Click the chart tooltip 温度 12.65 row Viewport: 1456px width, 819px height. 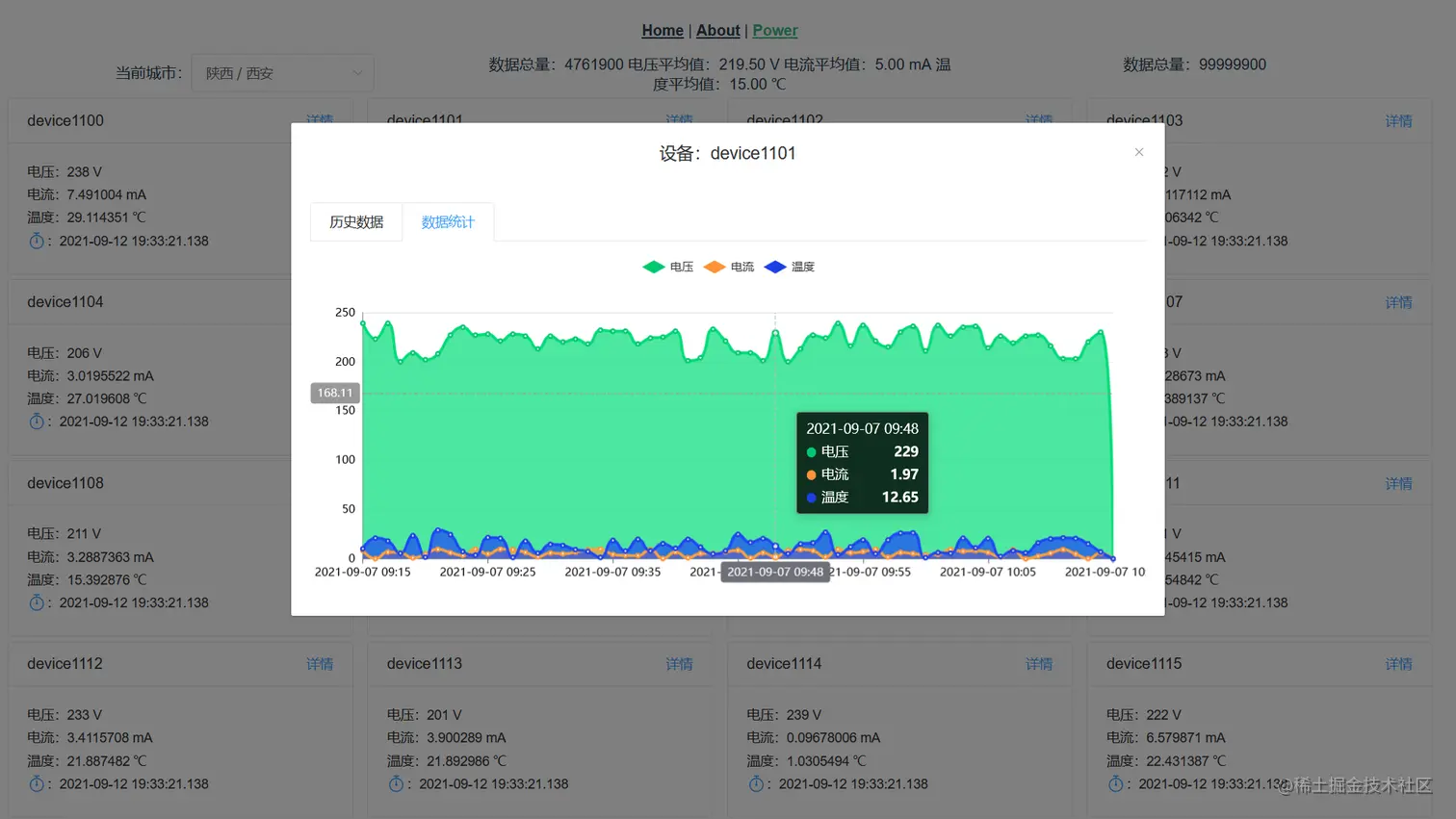[x=862, y=498]
